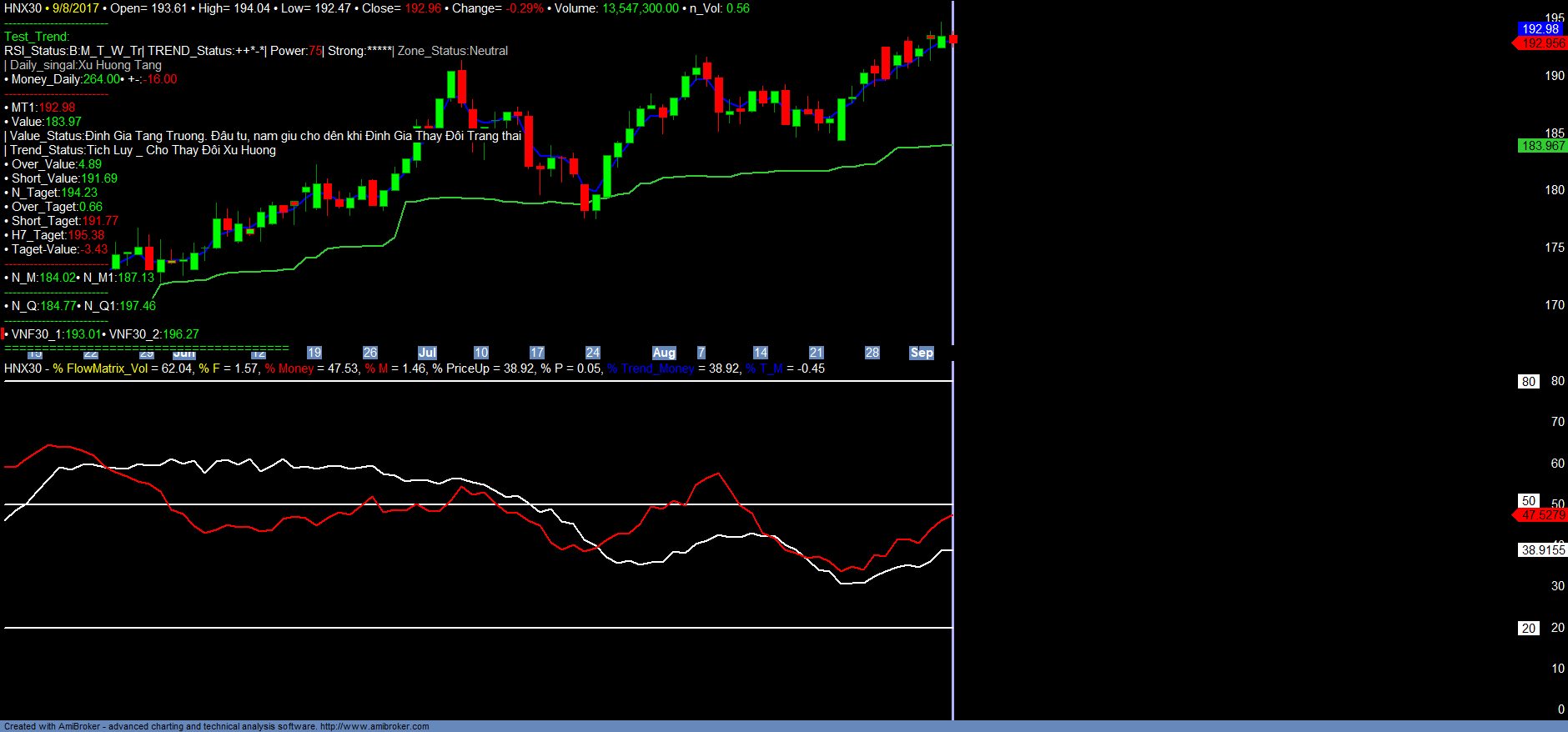Click the date 26 marker on the axis
Image resolution: width=1568 pixels, height=732 pixels.
(370, 353)
